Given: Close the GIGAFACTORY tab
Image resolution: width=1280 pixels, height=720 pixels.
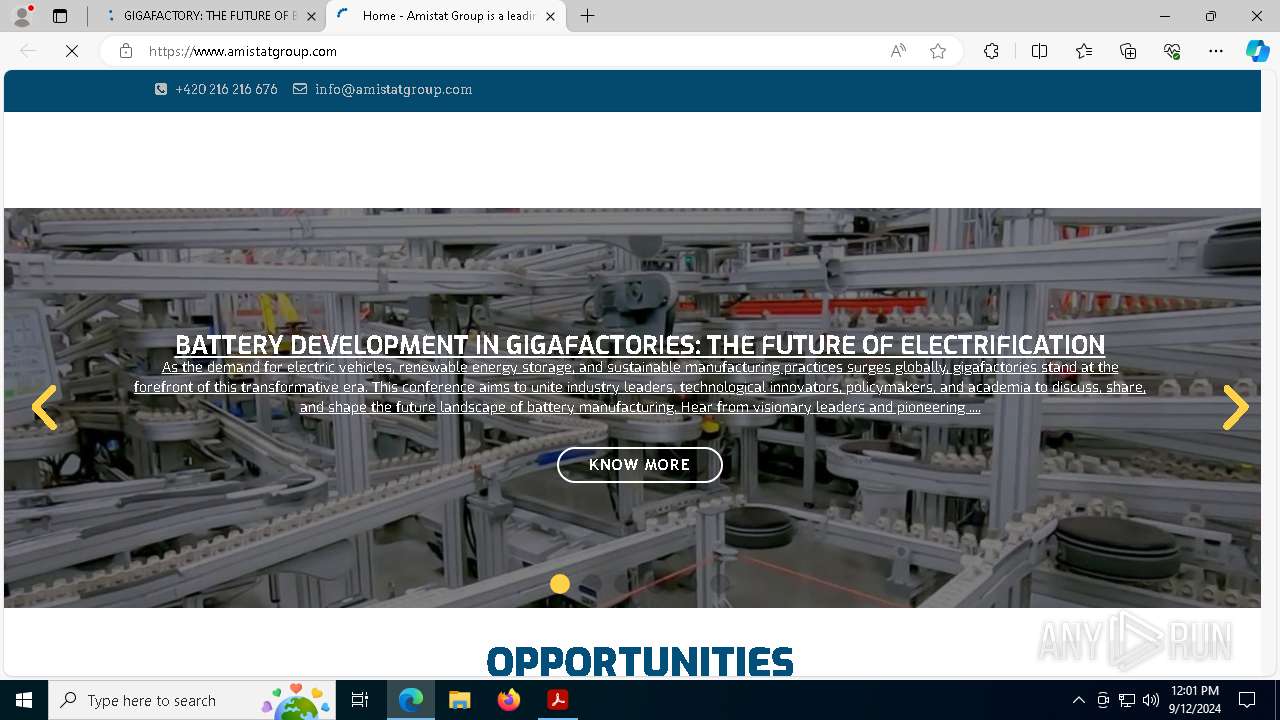Looking at the screenshot, I should (311, 16).
